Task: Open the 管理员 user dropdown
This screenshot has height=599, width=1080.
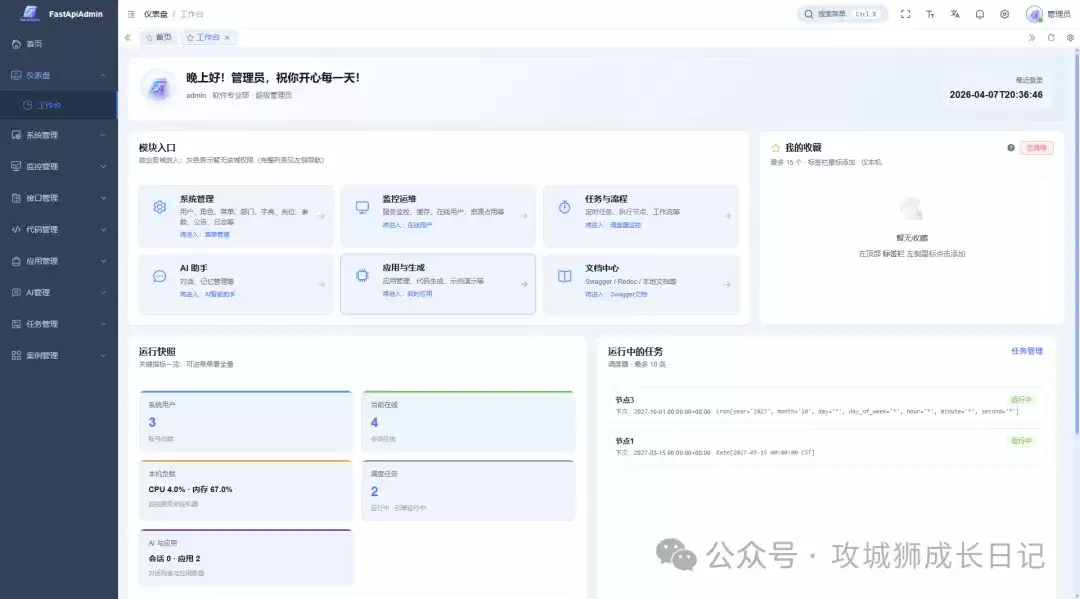Action: pyautogui.click(x=1048, y=14)
